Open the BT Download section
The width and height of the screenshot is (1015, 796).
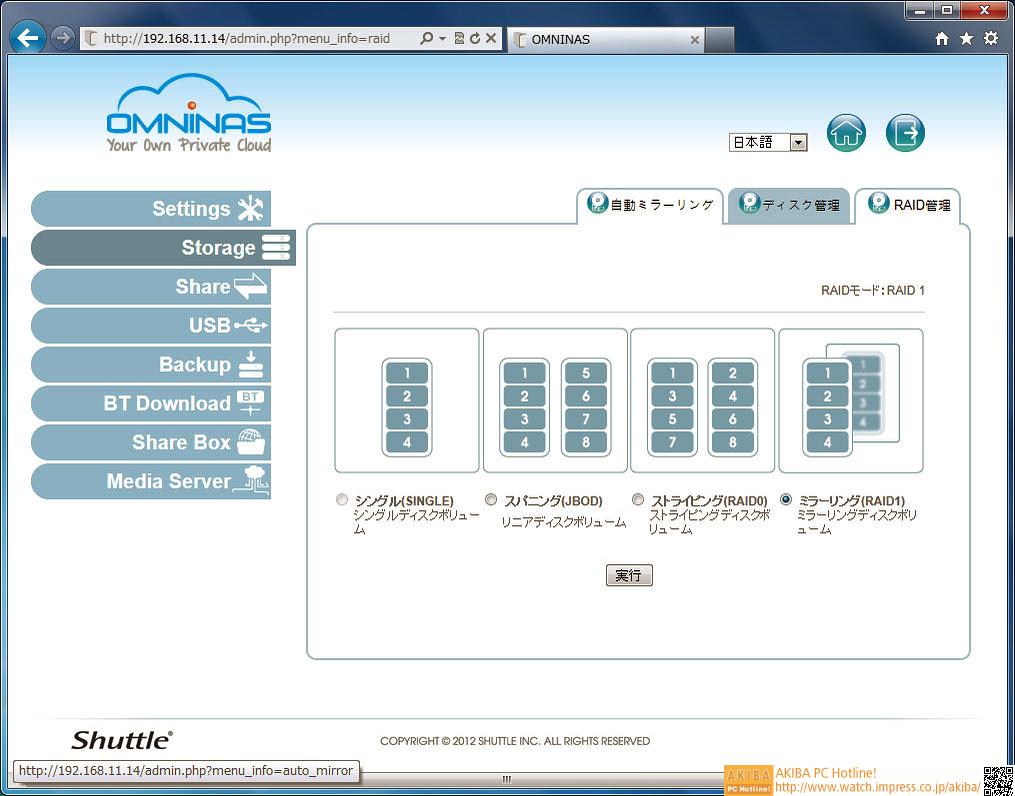click(x=152, y=403)
